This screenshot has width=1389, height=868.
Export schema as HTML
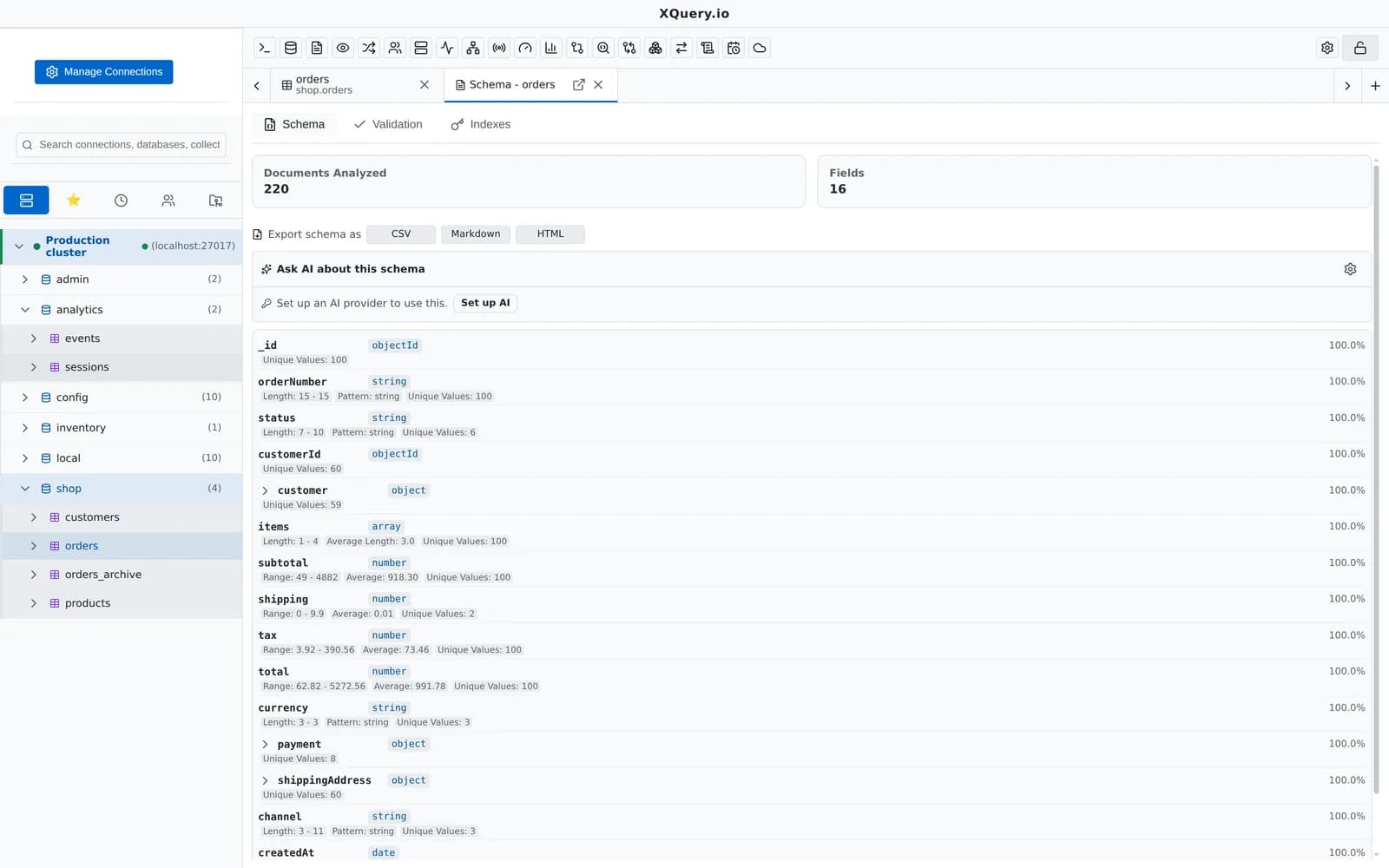coord(550,234)
